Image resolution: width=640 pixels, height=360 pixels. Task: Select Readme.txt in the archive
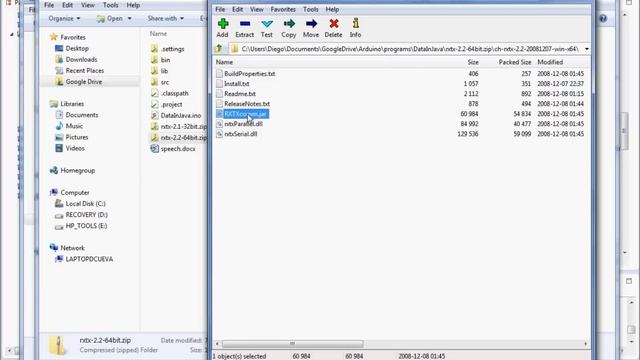coord(240,94)
